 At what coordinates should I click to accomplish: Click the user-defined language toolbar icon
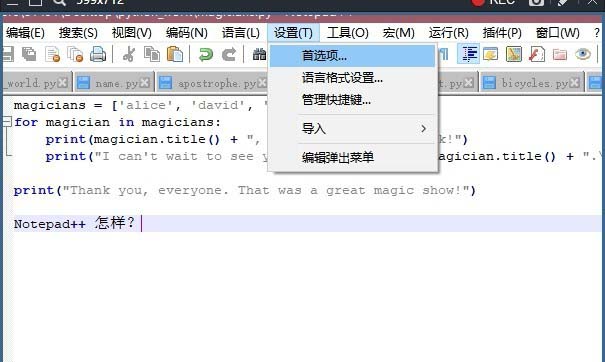point(490,54)
